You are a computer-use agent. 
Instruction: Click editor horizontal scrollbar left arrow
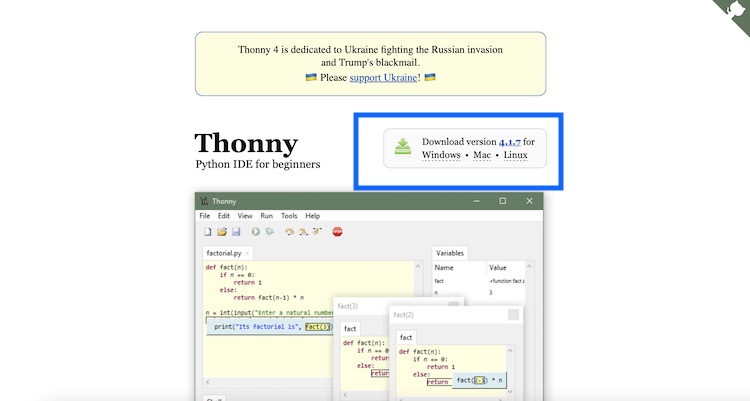pyautogui.click(x=207, y=382)
